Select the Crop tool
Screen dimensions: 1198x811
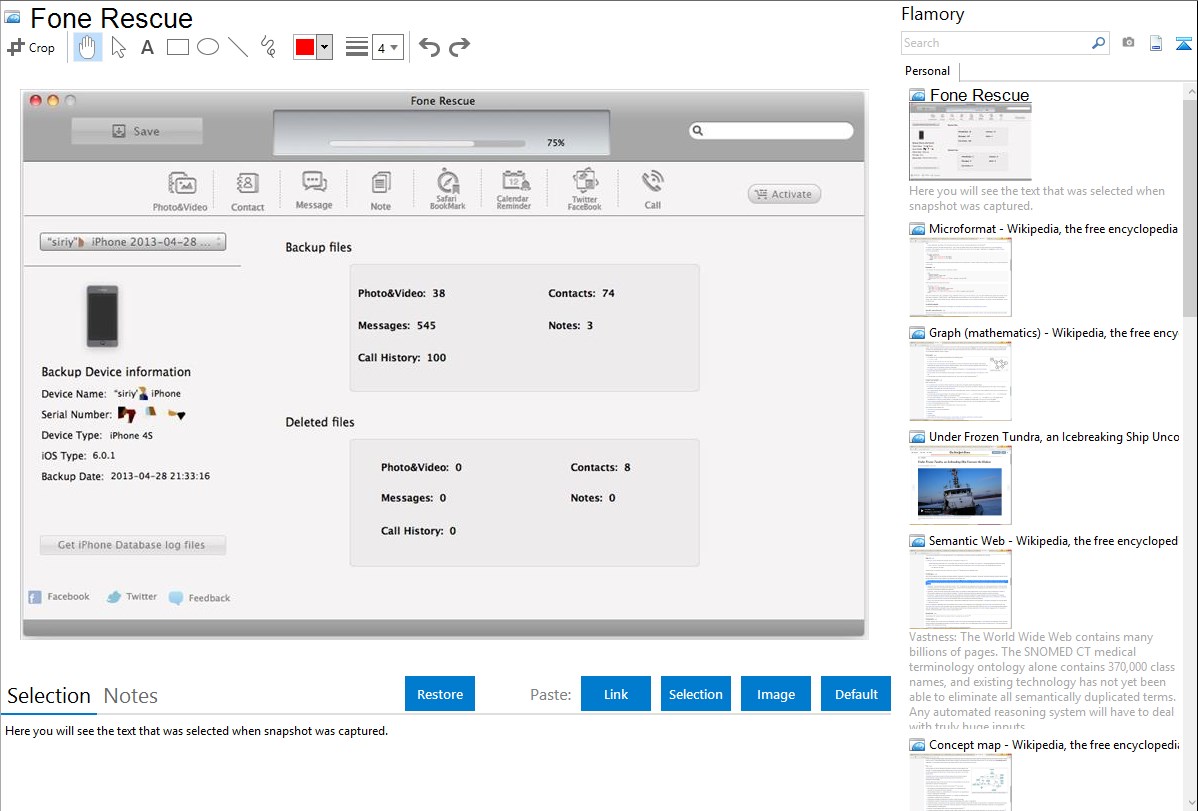tap(31, 47)
